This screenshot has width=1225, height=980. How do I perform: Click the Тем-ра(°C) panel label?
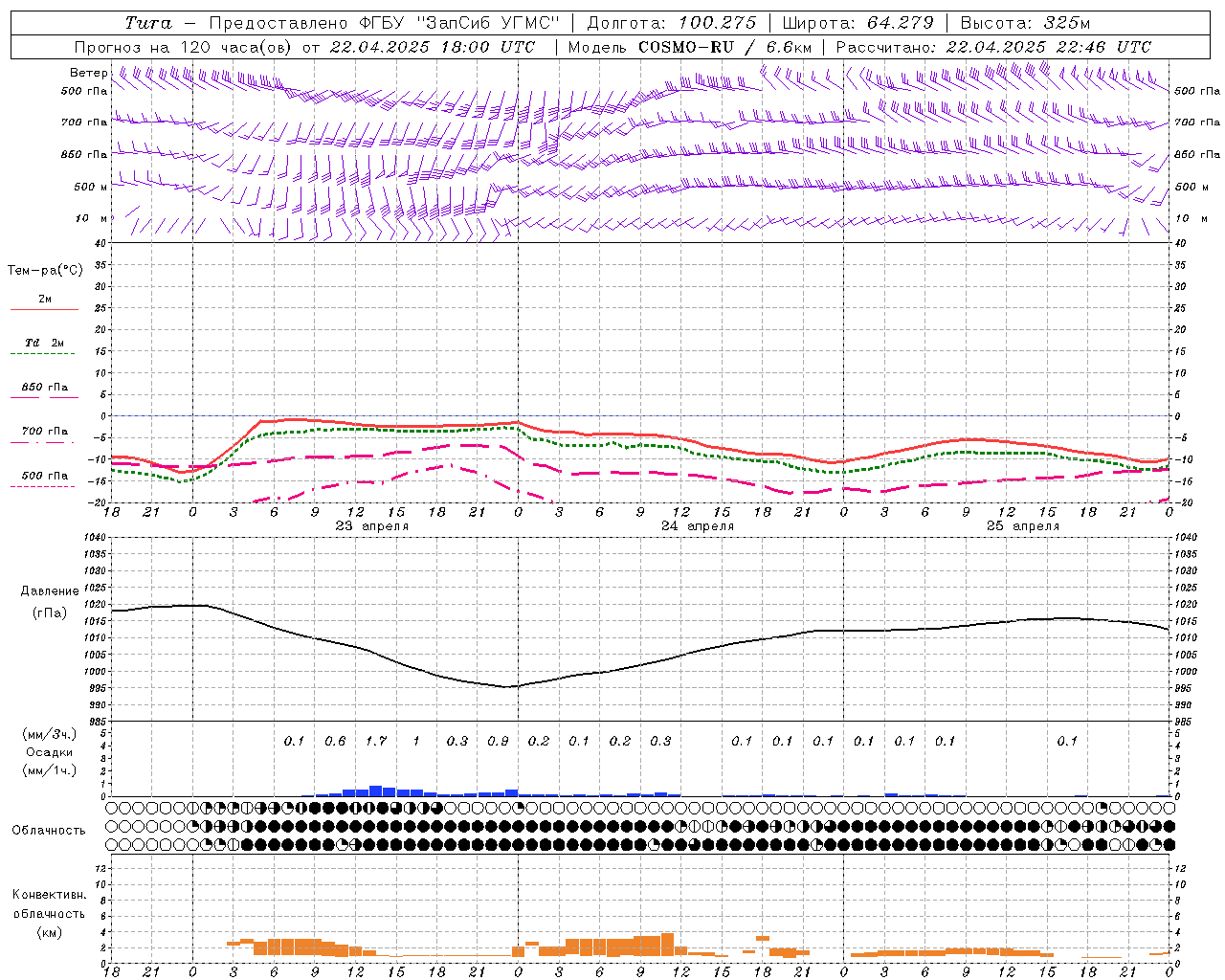45,270
